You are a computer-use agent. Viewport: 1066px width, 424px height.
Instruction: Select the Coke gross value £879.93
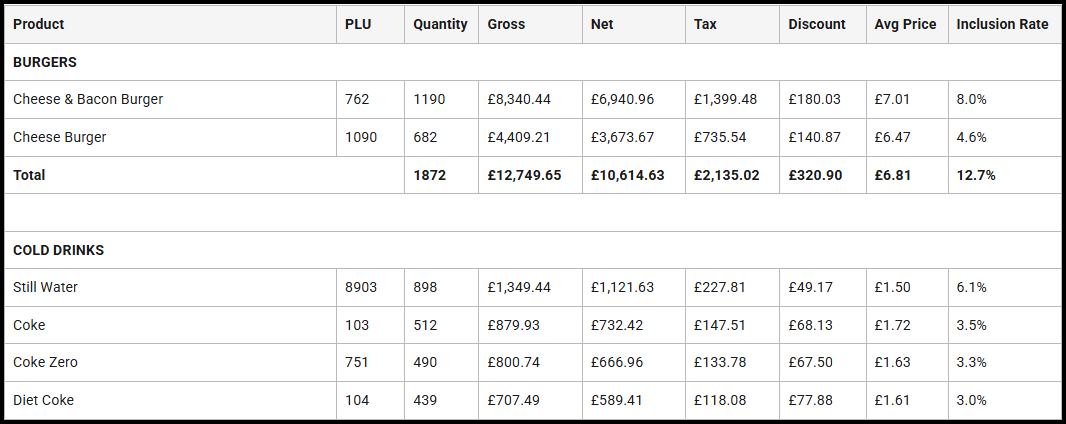515,325
